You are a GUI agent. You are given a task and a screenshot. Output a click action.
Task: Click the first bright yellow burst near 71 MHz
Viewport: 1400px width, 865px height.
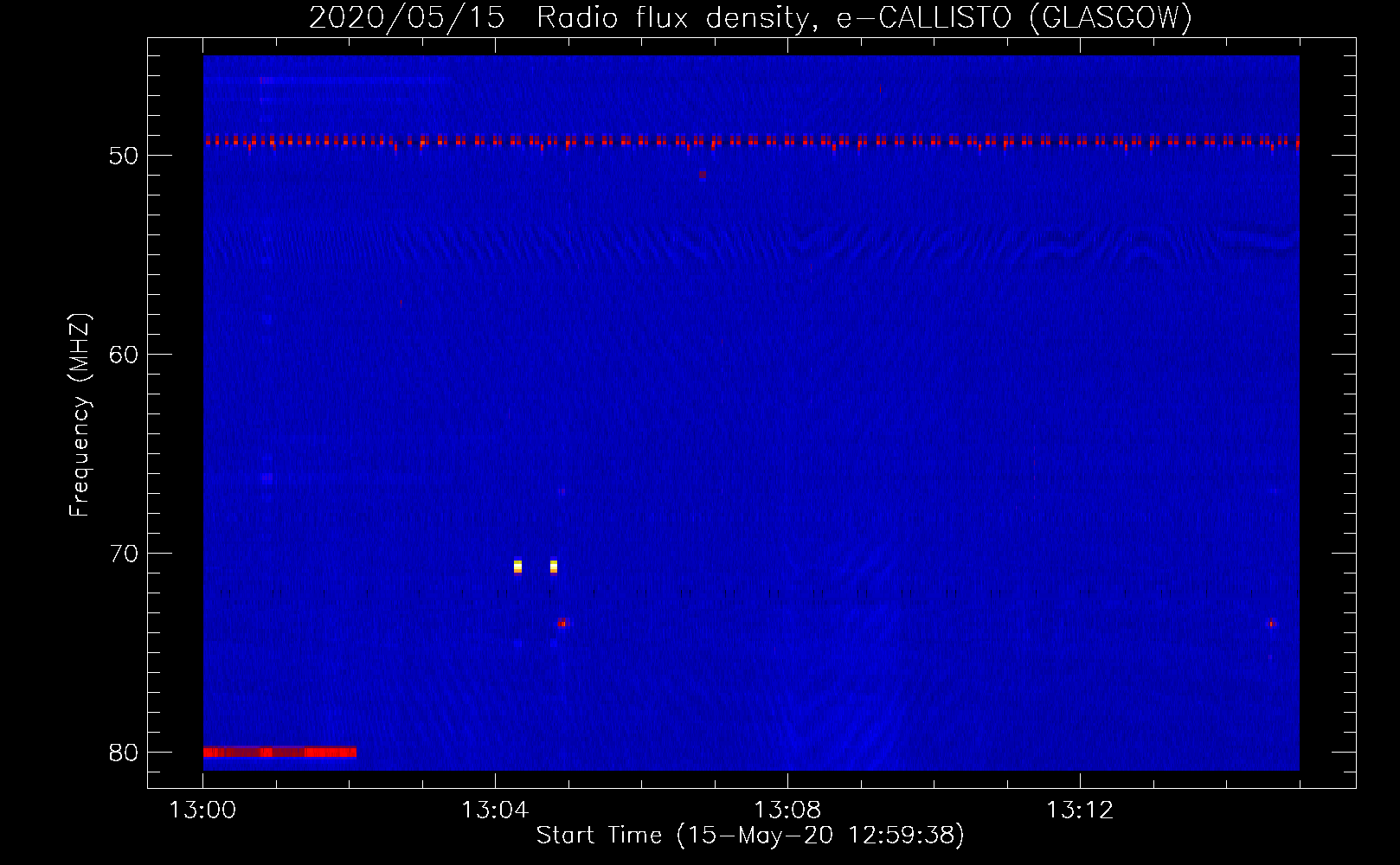point(517,567)
